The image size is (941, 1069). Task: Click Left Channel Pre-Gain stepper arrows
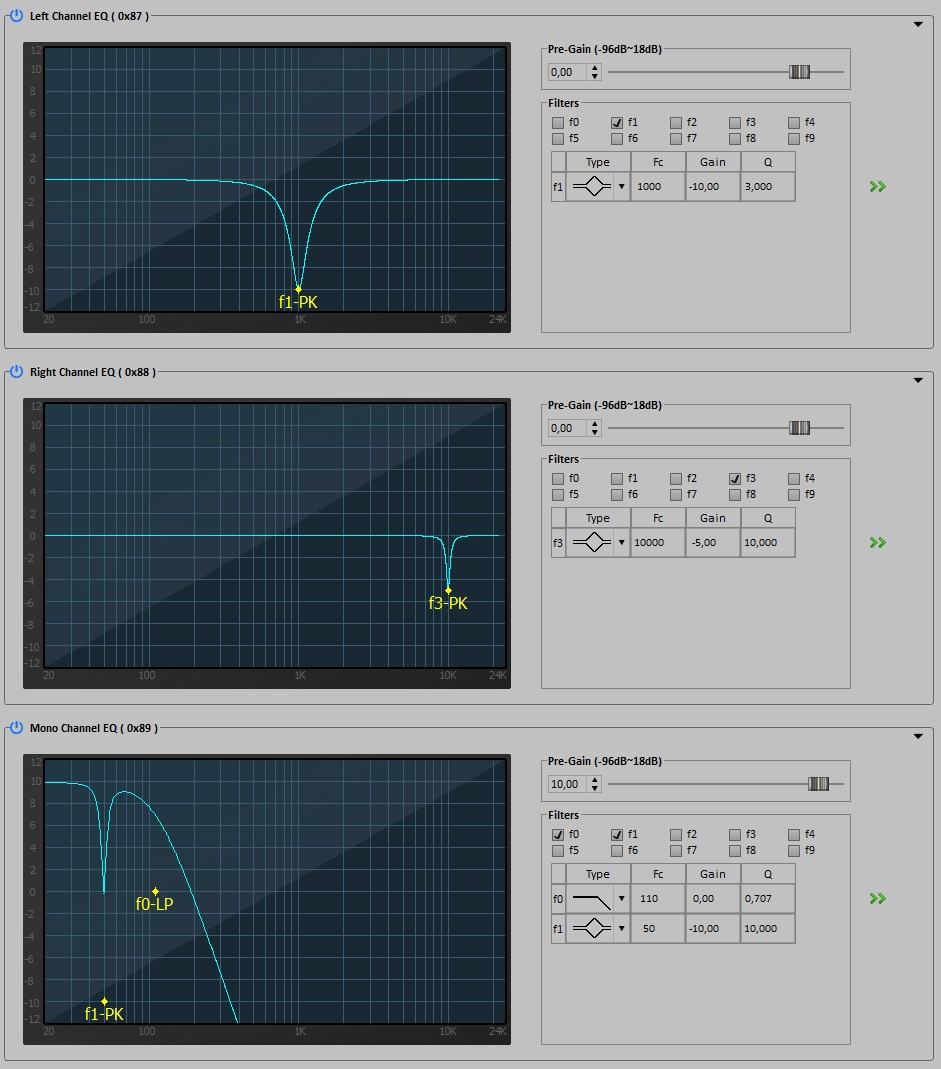[x=595, y=72]
